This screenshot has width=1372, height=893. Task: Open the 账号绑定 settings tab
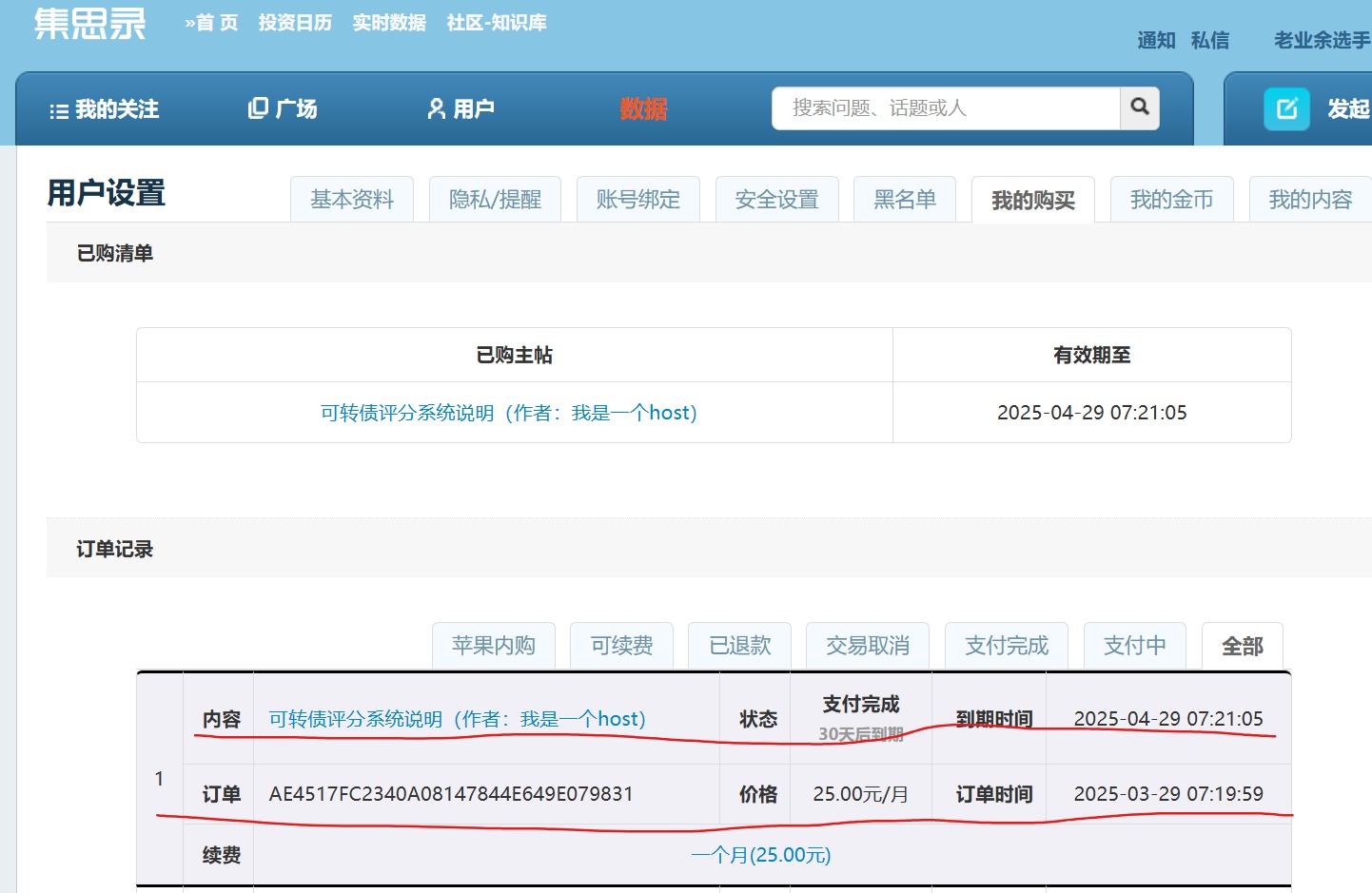point(637,200)
